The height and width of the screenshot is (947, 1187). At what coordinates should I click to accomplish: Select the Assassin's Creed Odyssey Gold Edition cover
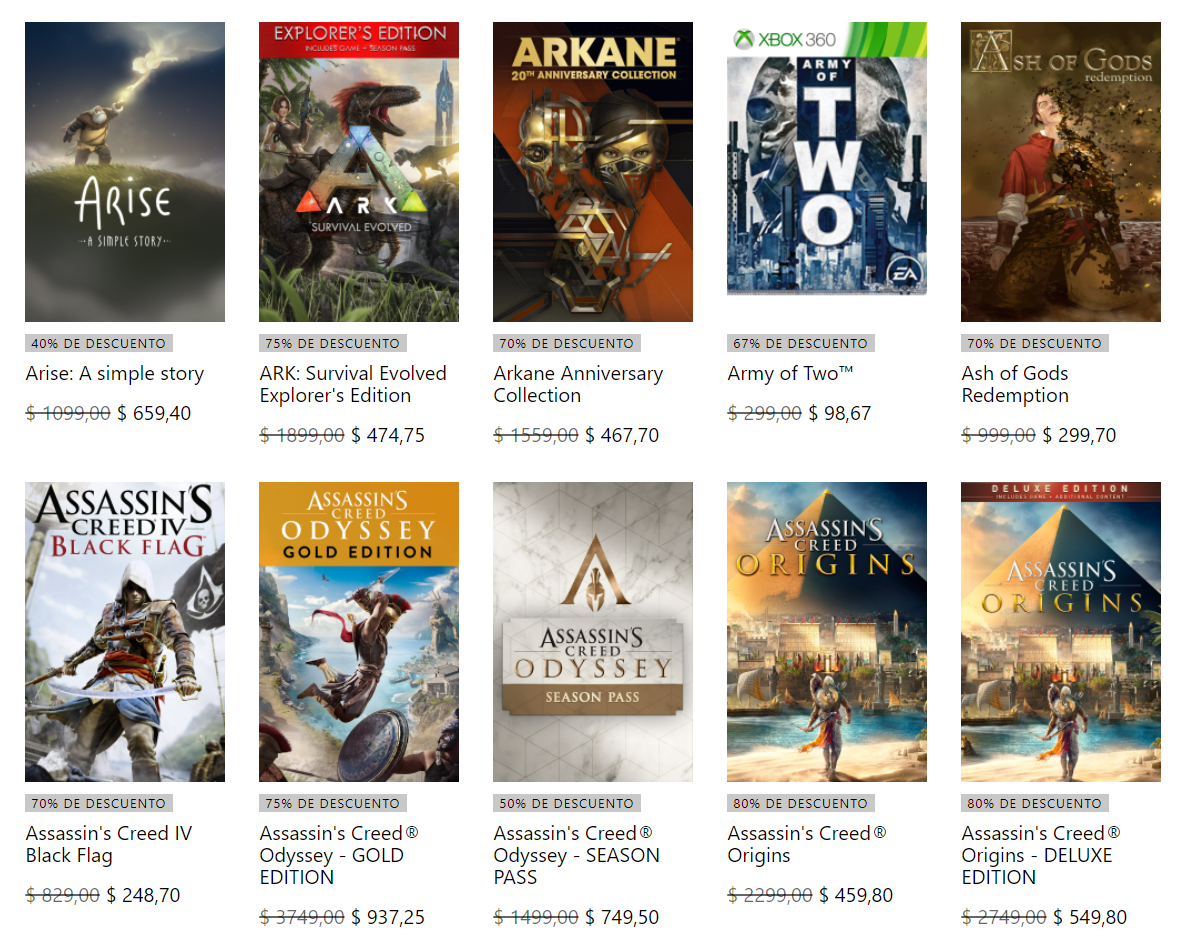(x=359, y=632)
